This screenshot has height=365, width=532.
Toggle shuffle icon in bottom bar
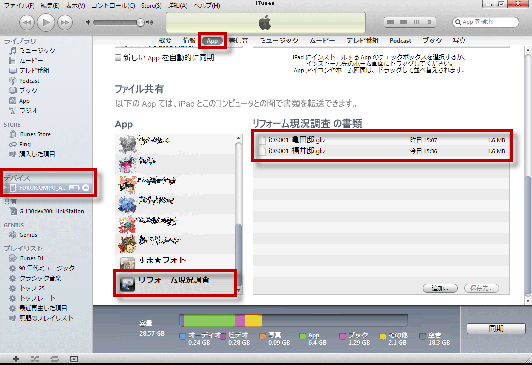(x=35, y=359)
